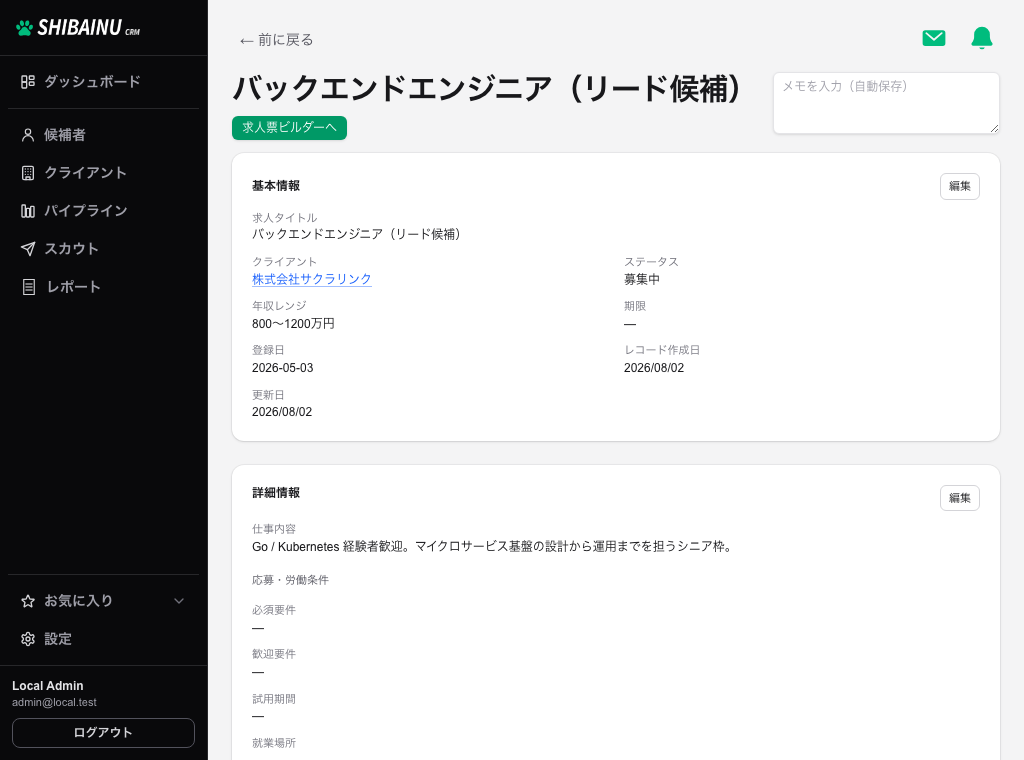This screenshot has height=760, width=1024.
Task: Click the 仕事内容 description text
Action: 493,546
